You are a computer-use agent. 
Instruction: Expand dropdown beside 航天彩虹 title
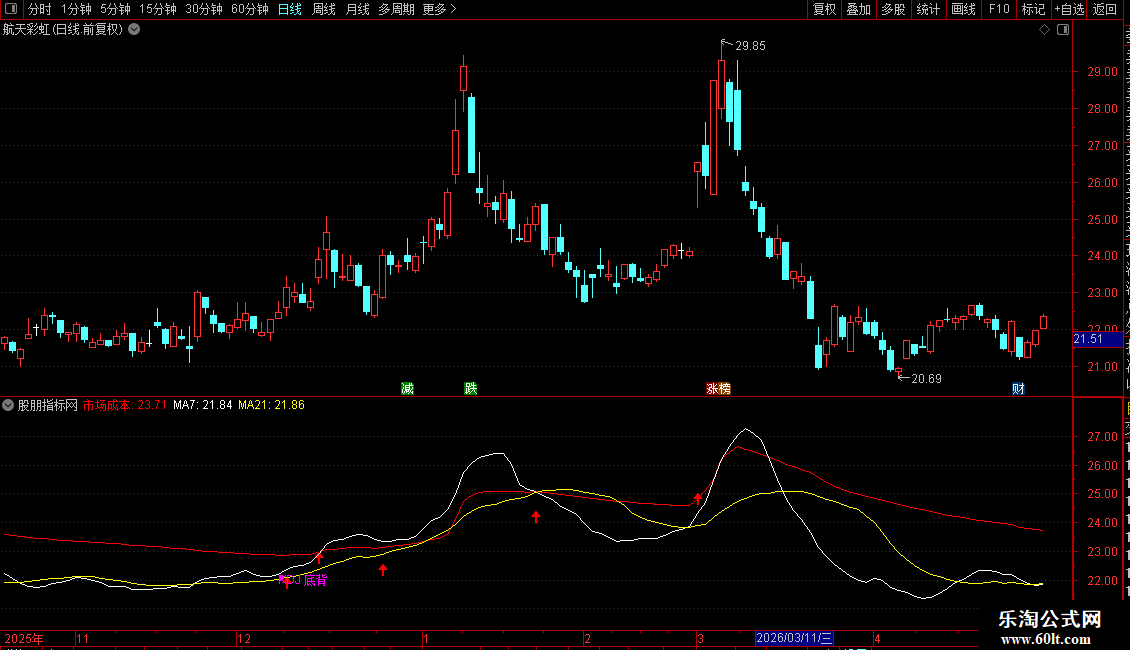click(134, 30)
